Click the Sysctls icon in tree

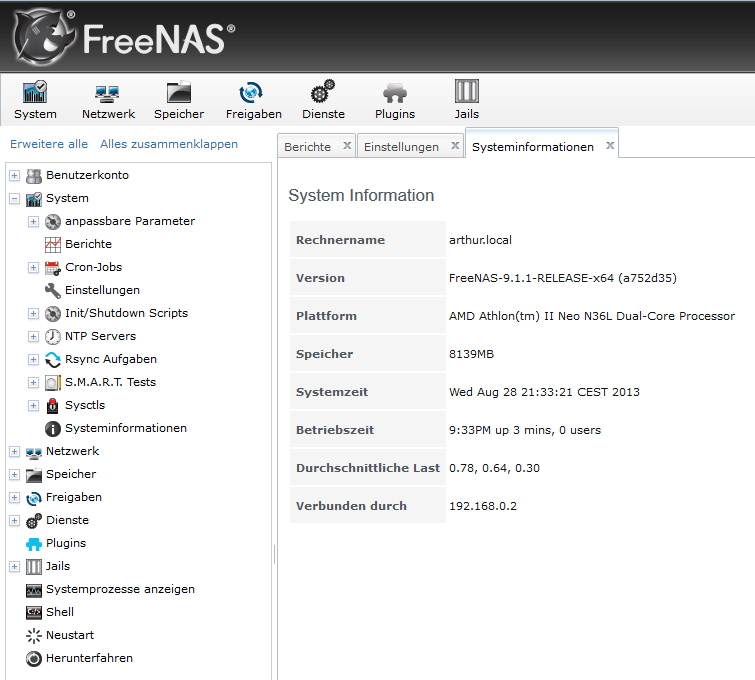click(x=52, y=406)
